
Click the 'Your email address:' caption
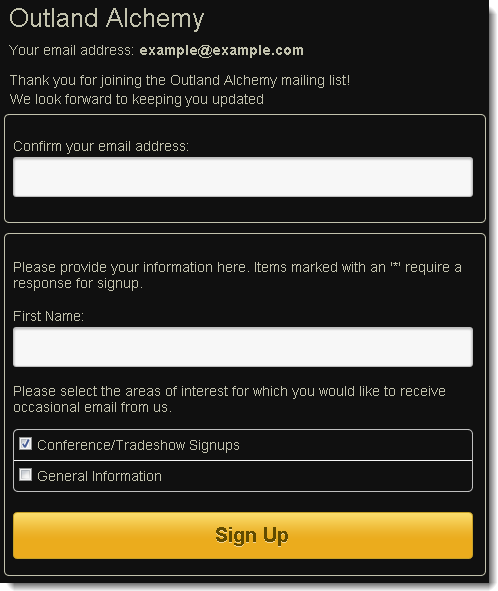click(x=72, y=50)
